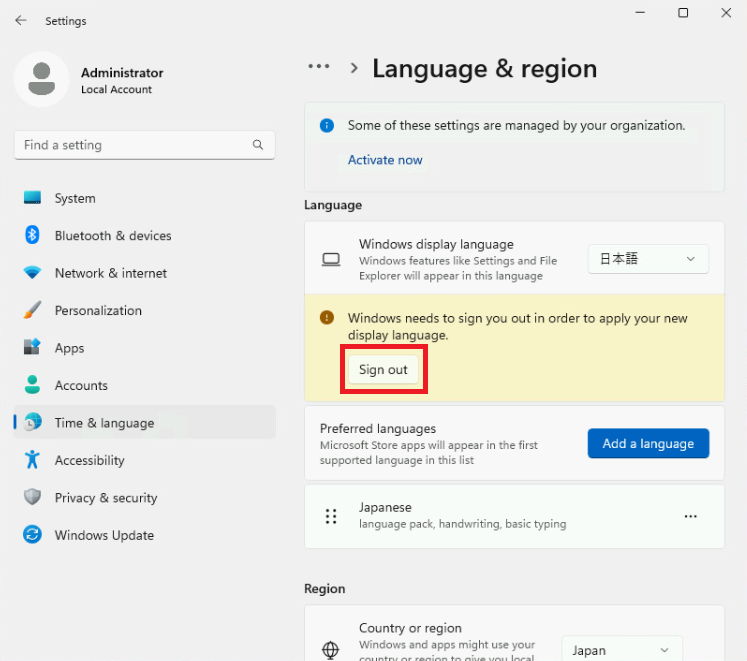The image size is (747, 661).
Task: Open System settings category
Action: [145, 198]
